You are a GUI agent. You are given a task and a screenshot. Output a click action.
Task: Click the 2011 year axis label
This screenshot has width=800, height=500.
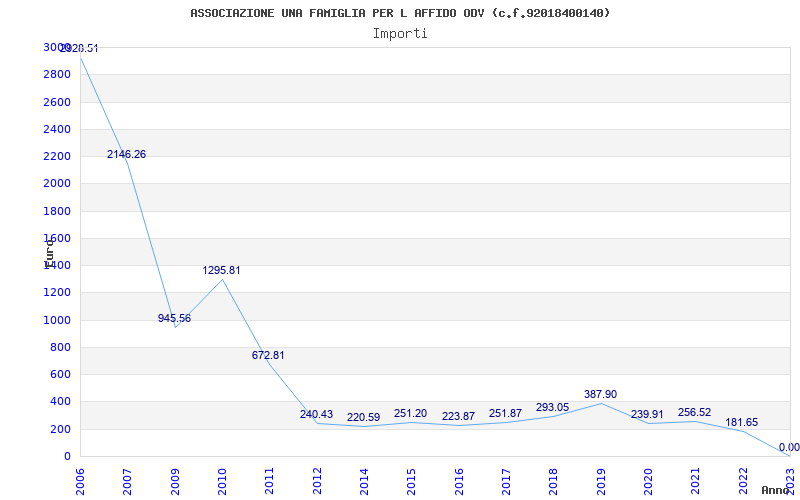[269, 481]
